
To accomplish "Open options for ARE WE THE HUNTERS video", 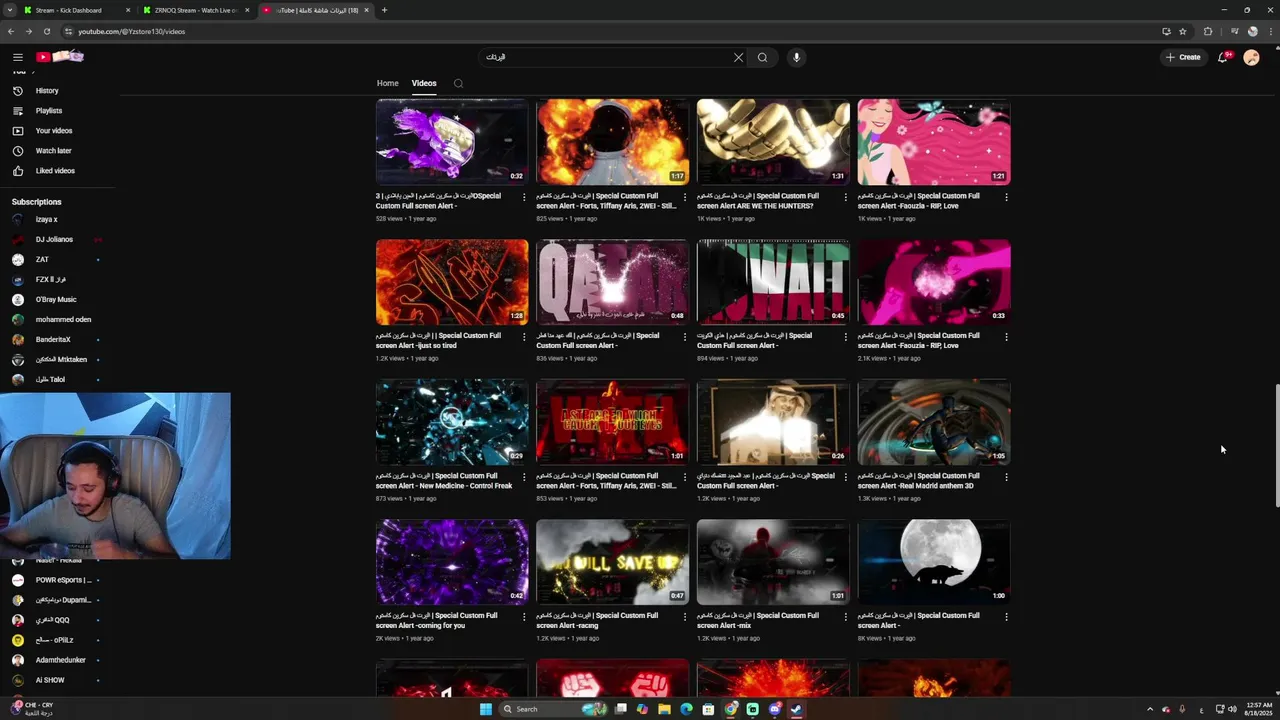I will pyautogui.click(x=845, y=197).
